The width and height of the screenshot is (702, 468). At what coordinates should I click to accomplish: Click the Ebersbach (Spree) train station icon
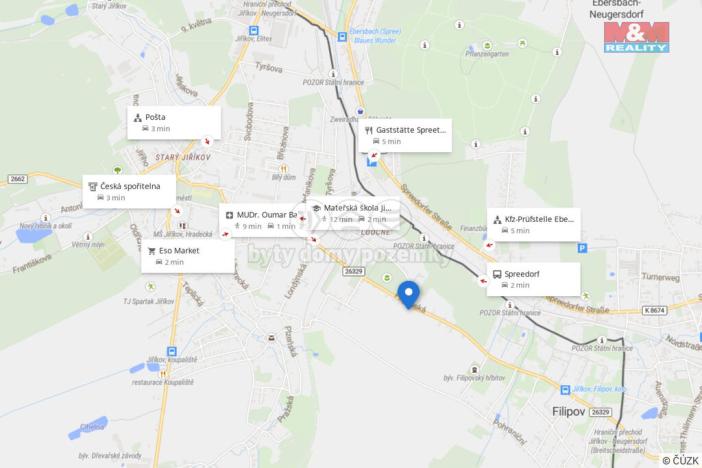click(342, 37)
